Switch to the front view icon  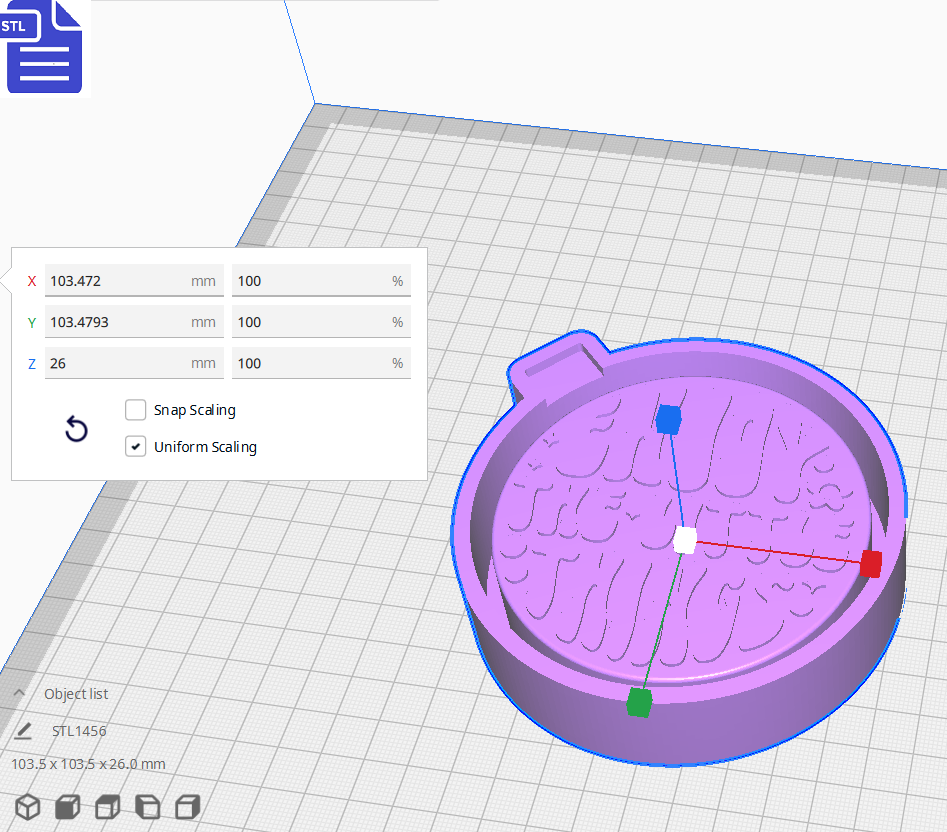[67, 807]
